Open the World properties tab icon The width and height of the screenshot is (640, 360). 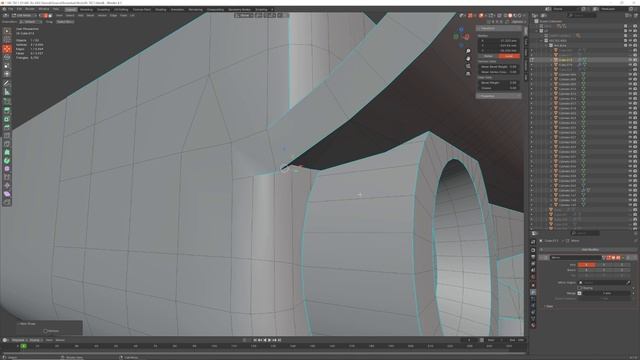coord(533,277)
